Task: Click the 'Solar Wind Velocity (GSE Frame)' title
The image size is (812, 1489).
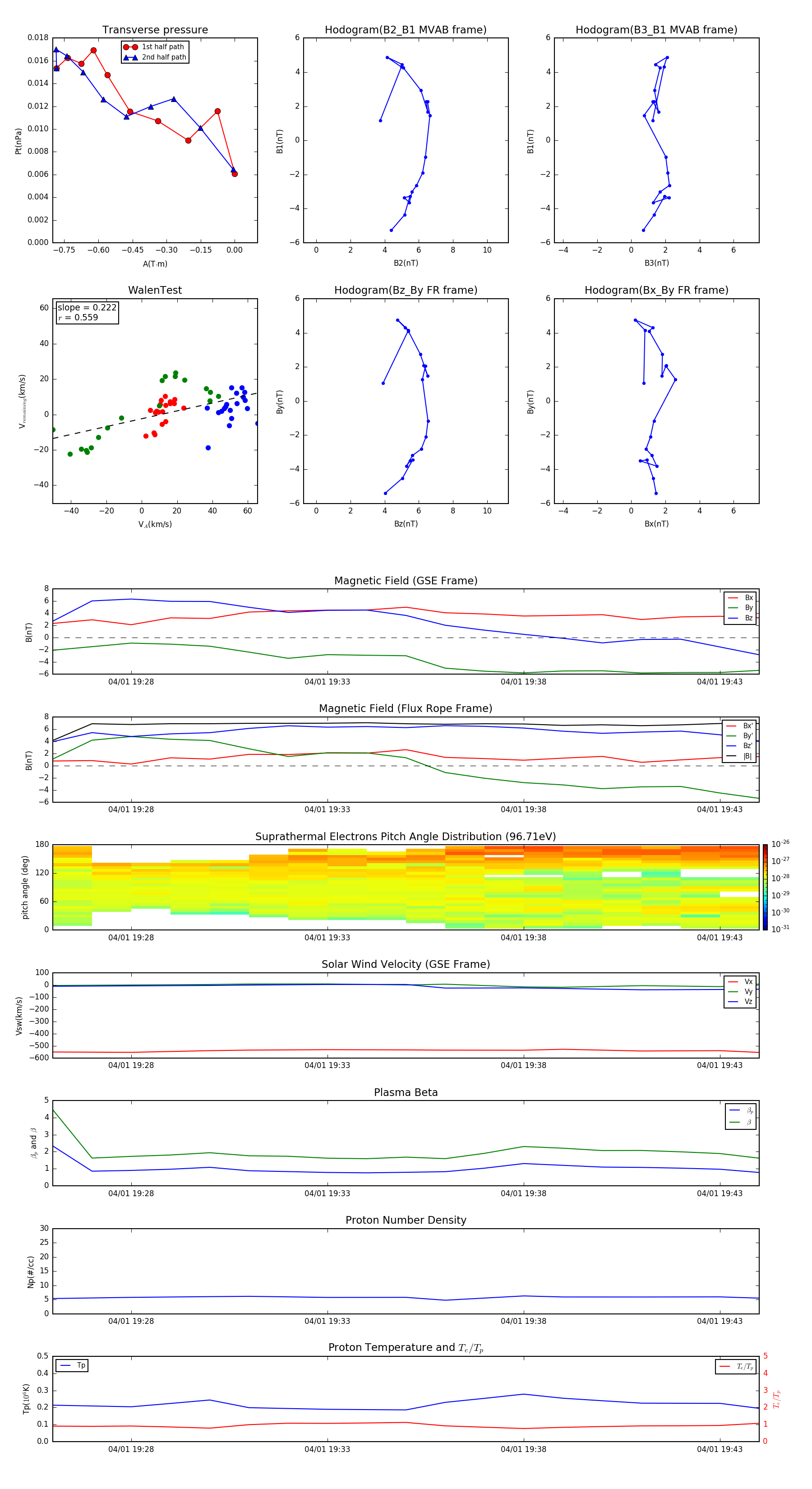Action: pyautogui.click(x=406, y=965)
